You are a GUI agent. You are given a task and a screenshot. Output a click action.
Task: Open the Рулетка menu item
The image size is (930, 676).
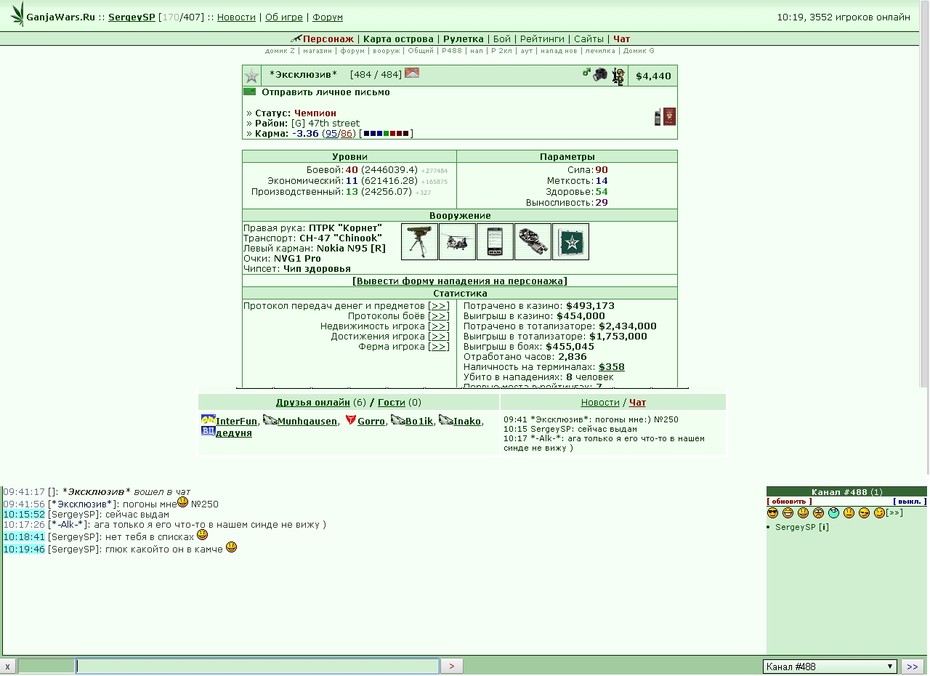463,39
